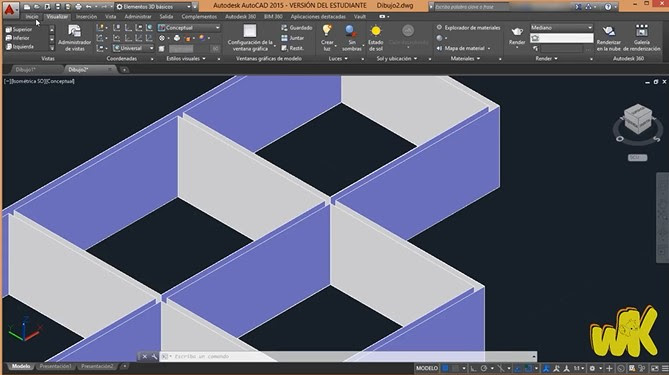Click the Estado de sol icon
The image size is (669, 375).
[376, 31]
